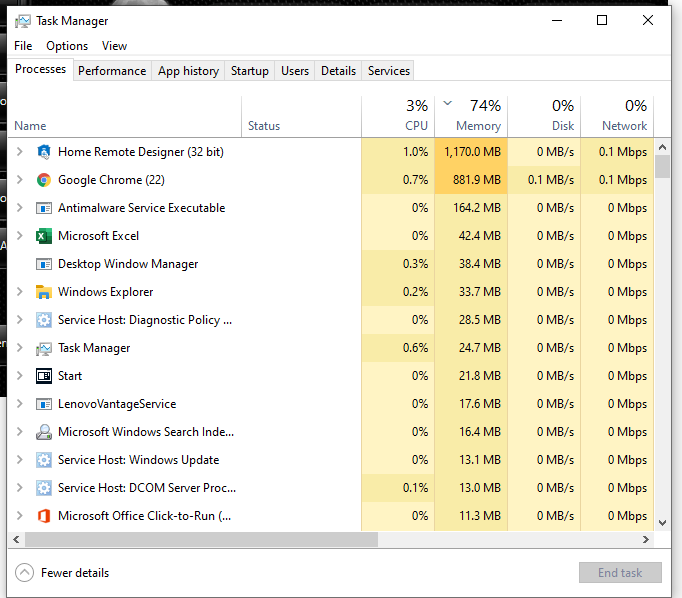Expand Service Host: DCOM Server row
Screen dimensions: 682x598
point(20,488)
